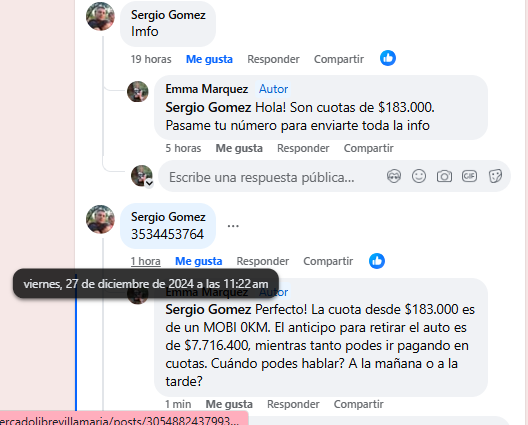Click the like reaction icon on the phone number comment
528x425 pixels.
point(377,261)
